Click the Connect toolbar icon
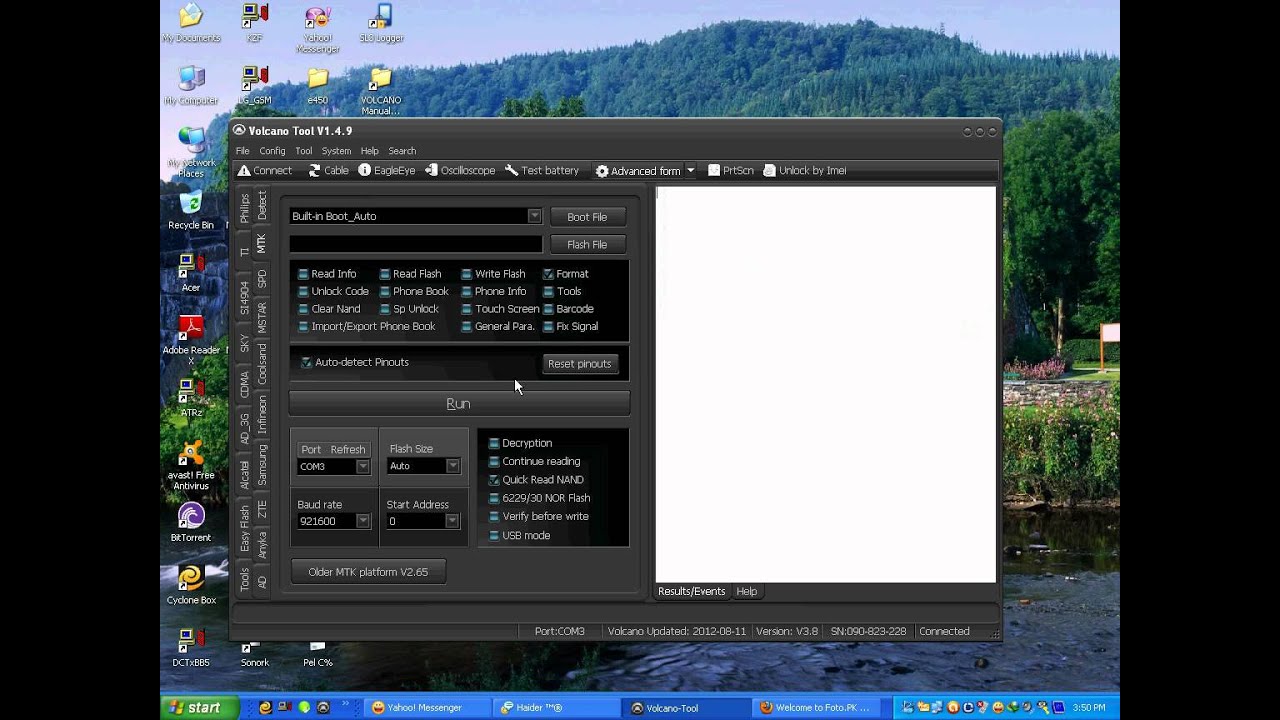This screenshot has width=1280, height=720. [x=264, y=171]
